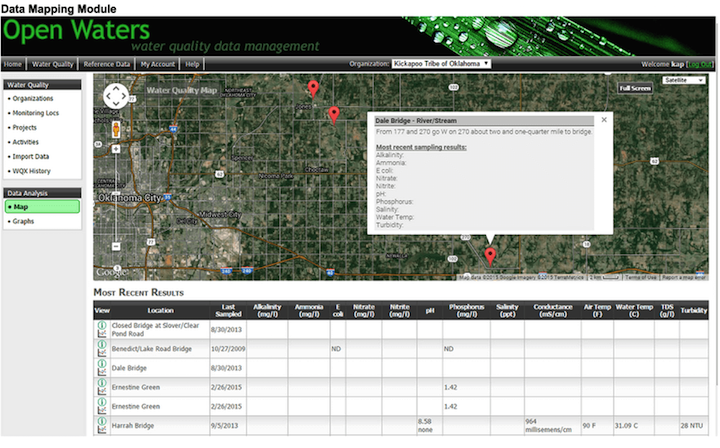The image size is (720, 448).
Task: Pan the map left with arrow control
Action: click(x=107, y=96)
